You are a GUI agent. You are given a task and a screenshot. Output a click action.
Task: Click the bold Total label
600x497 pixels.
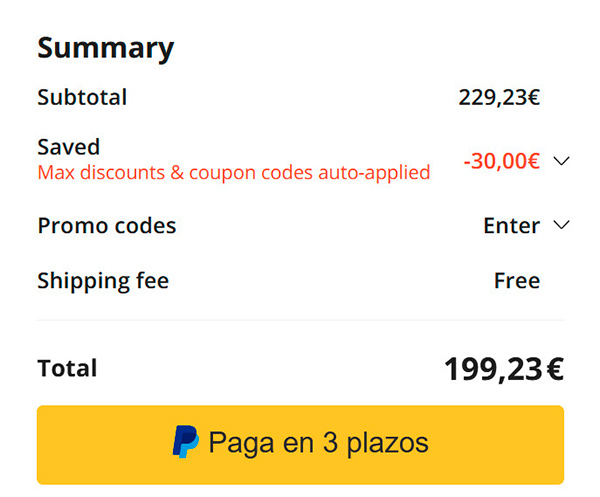click(67, 368)
